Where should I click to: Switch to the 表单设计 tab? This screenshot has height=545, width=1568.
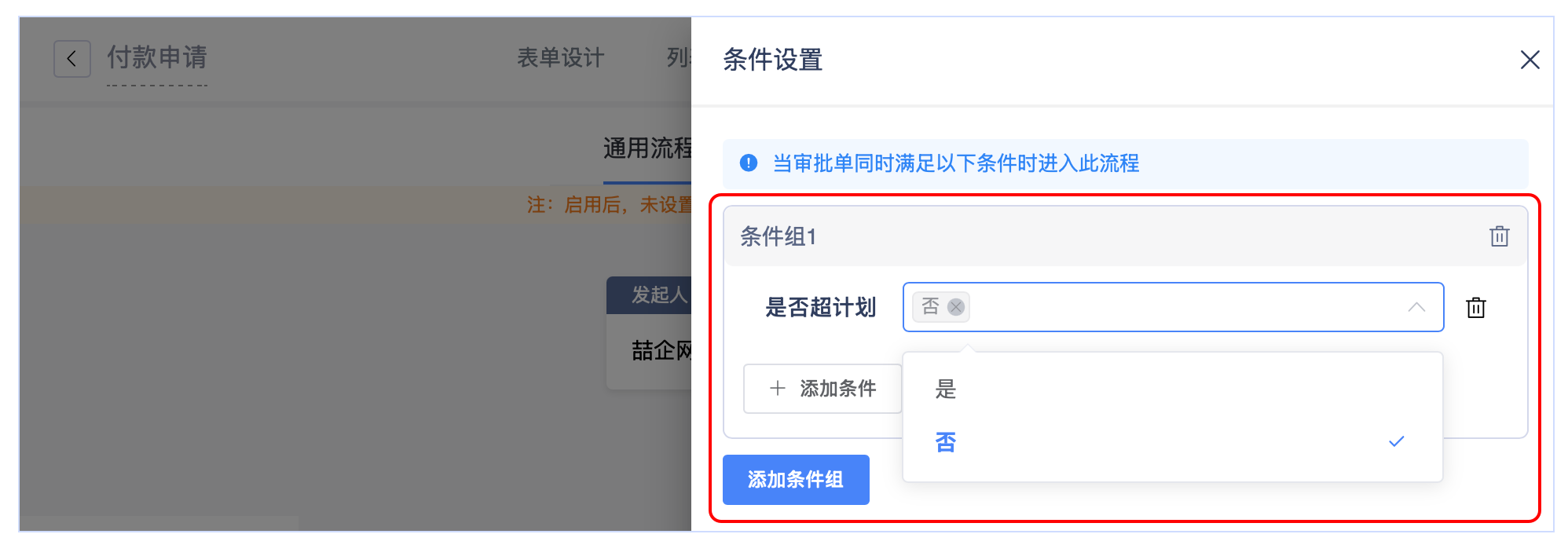(x=560, y=58)
